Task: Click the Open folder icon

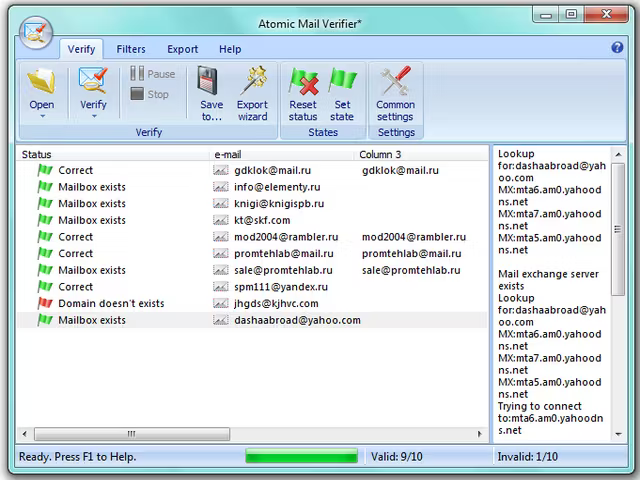Action: (x=42, y=82)
